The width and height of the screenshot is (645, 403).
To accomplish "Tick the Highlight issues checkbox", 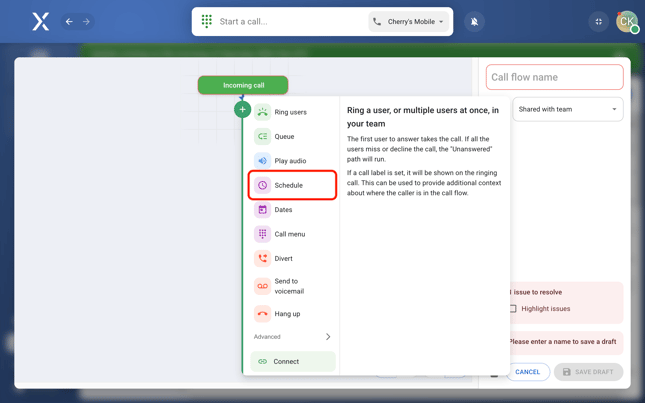I will pos(513,308).
